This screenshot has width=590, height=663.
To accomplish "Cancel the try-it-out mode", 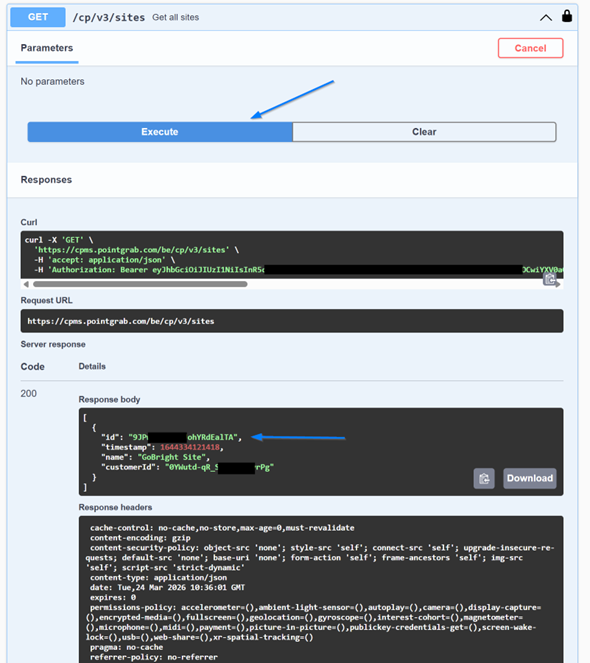I will pyautogui.click(x=530, y=48).
